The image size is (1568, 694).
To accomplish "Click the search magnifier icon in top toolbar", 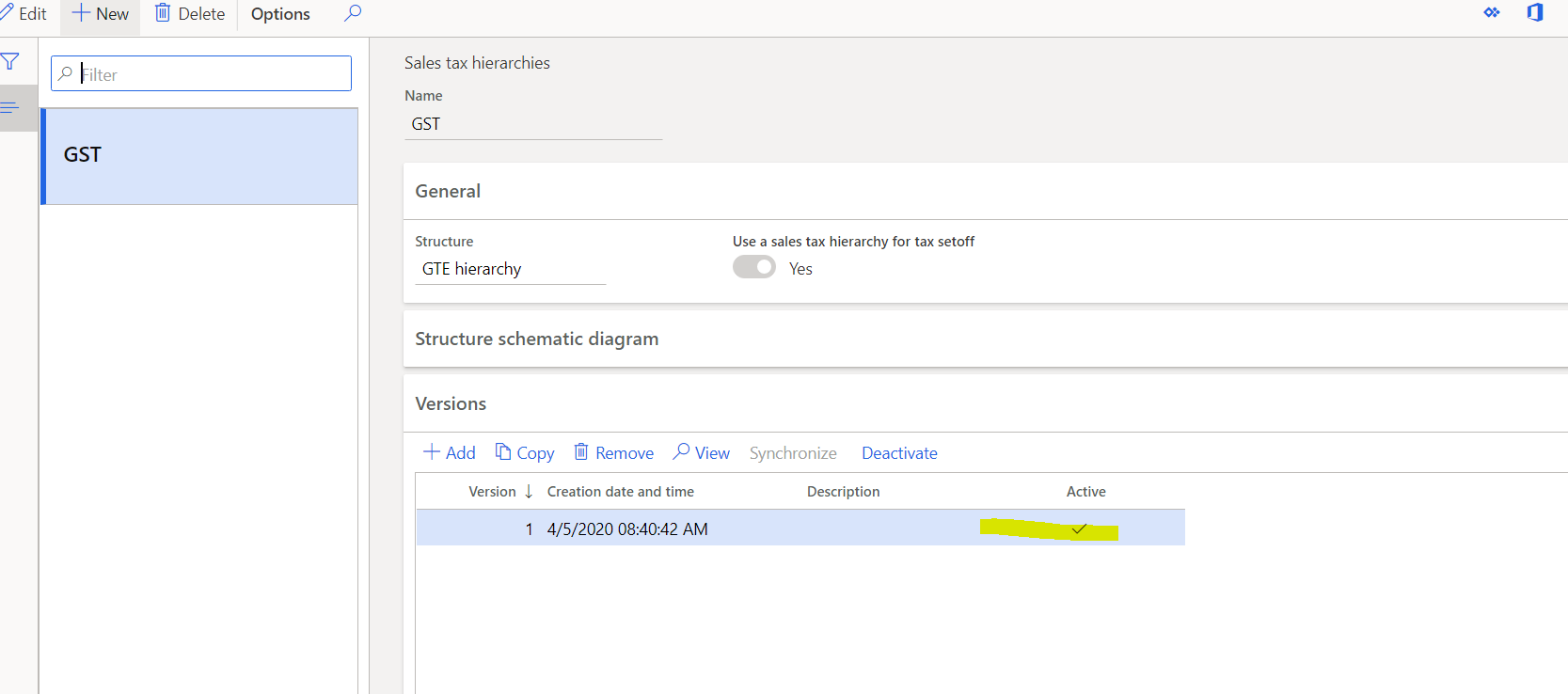I will click(353, 13).
